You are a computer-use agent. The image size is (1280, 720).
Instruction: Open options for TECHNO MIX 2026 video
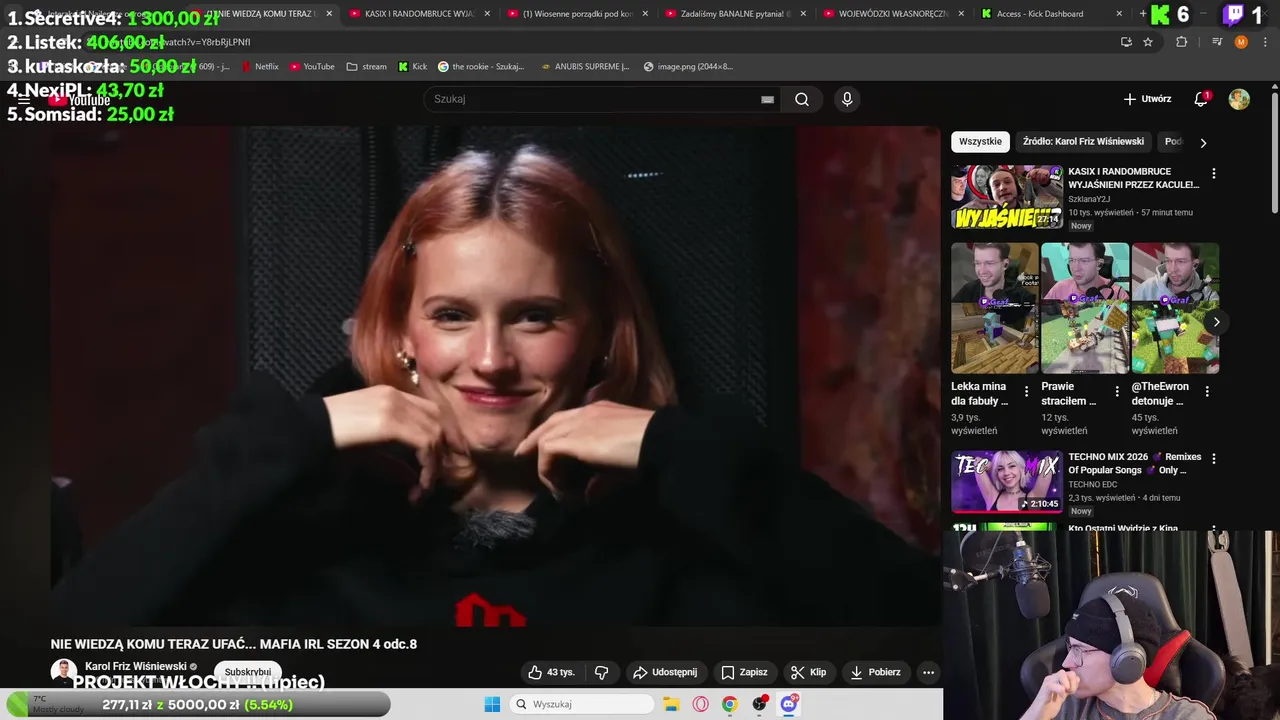point(1214,458)
